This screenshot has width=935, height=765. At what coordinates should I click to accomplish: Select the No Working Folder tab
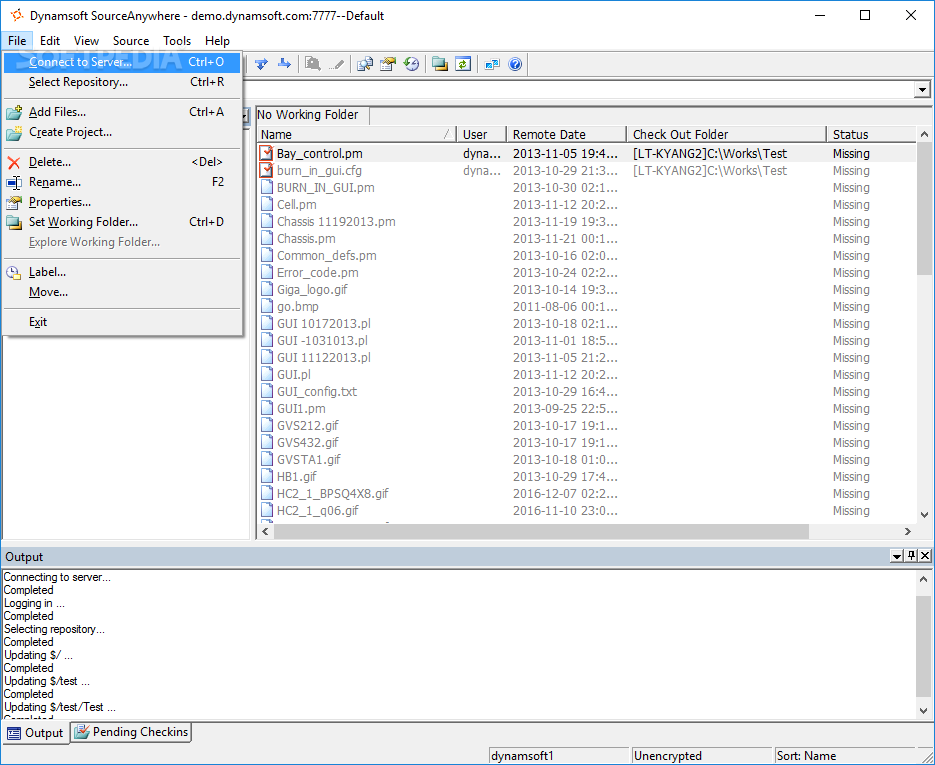pos(312,115)
